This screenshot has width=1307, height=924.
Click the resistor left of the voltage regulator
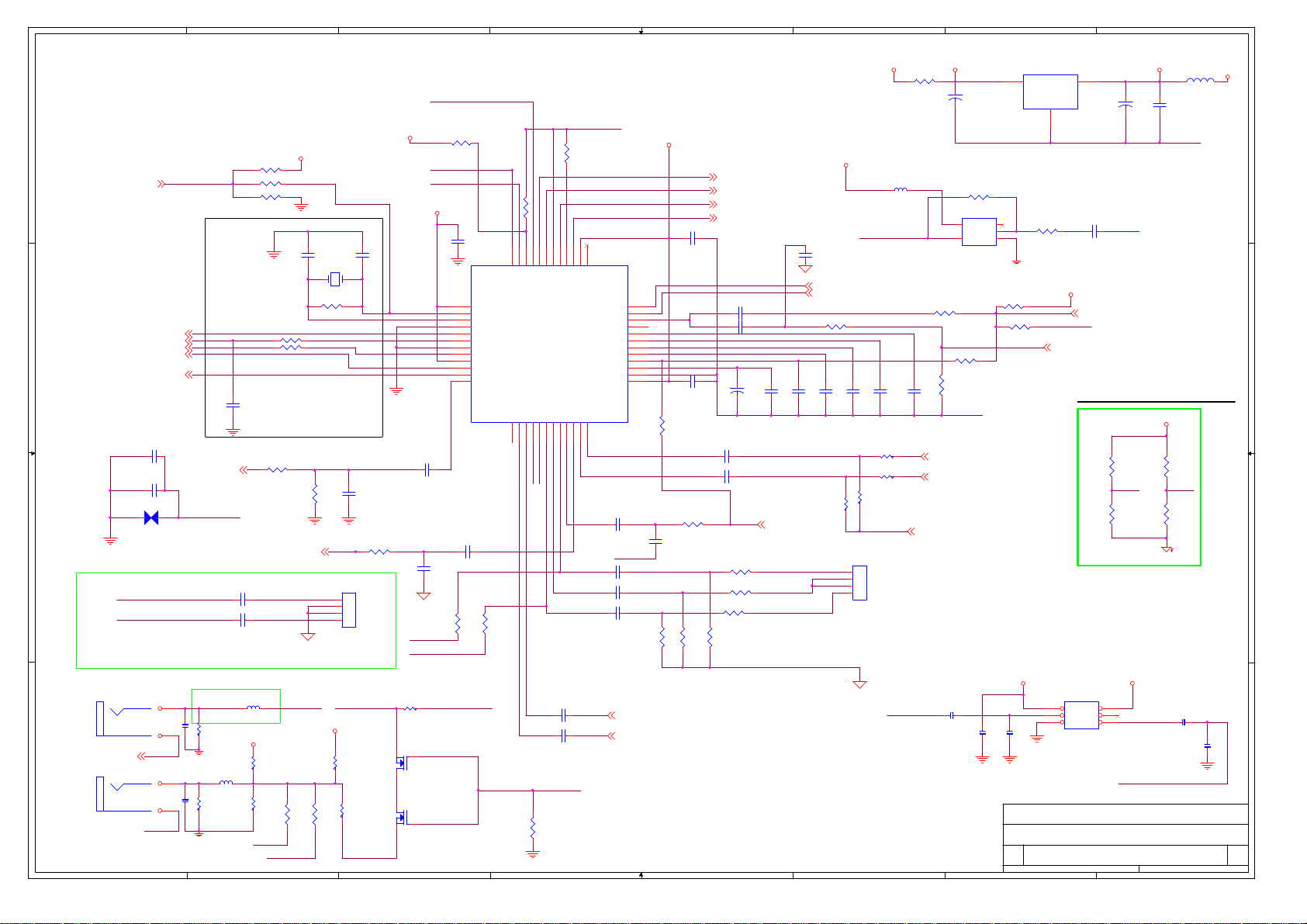pyautogui.click(x=924, y=81)
